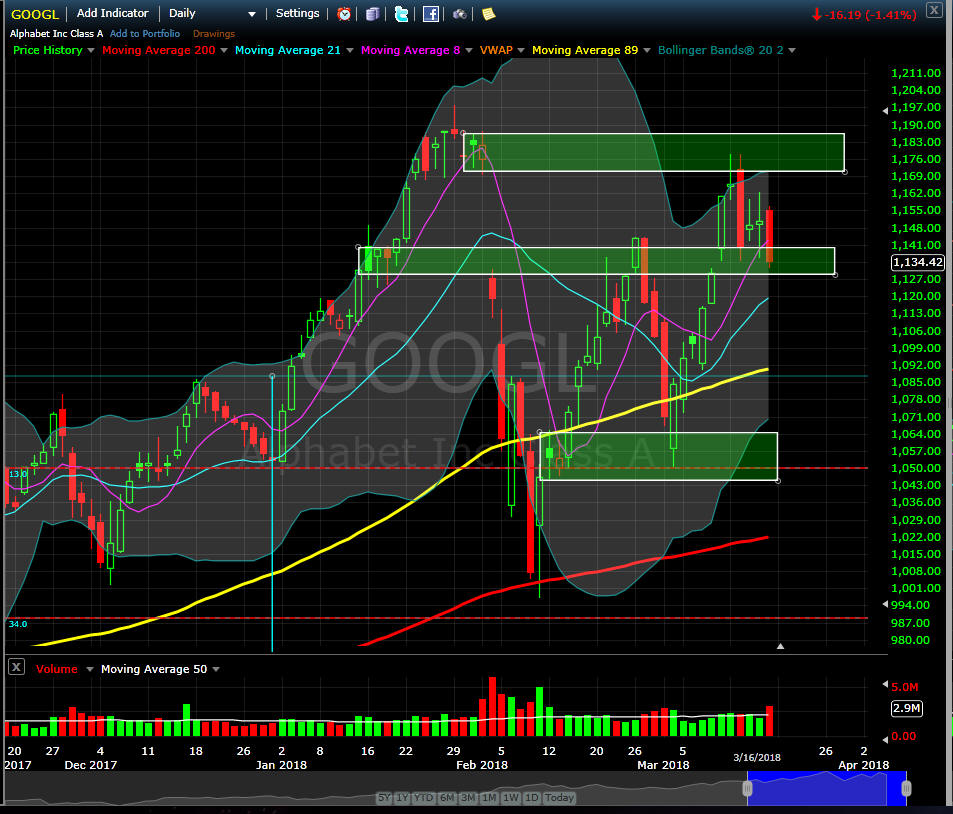Click the current price tag 1,134.42
953x814 pixels.
pos(917,262)
